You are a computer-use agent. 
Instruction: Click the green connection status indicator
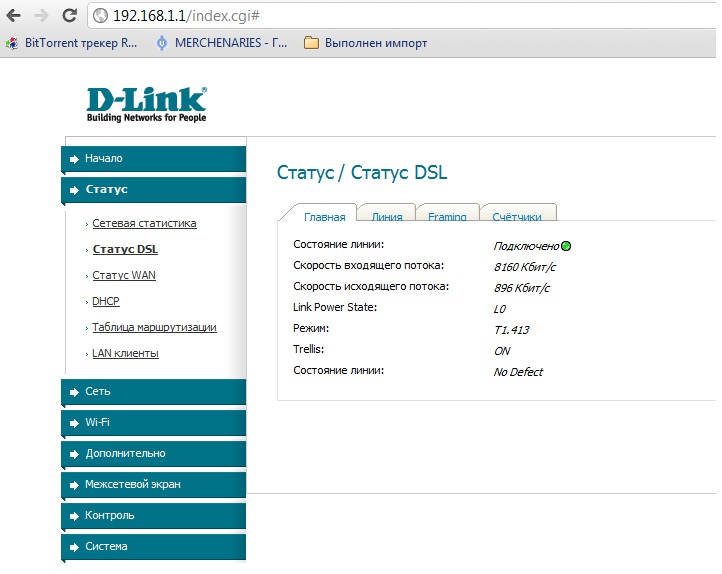[566, 246]
